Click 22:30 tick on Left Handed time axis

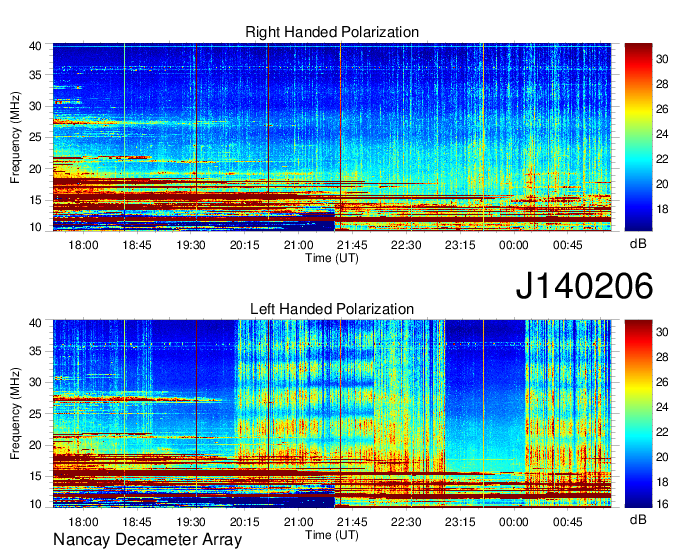click(406, 522)
